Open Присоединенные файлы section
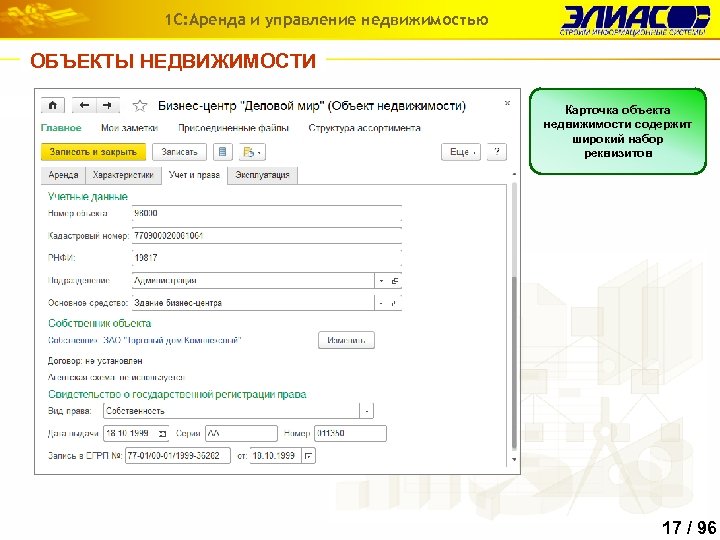This screenshot has width=720, height=540. coord(233,128)
